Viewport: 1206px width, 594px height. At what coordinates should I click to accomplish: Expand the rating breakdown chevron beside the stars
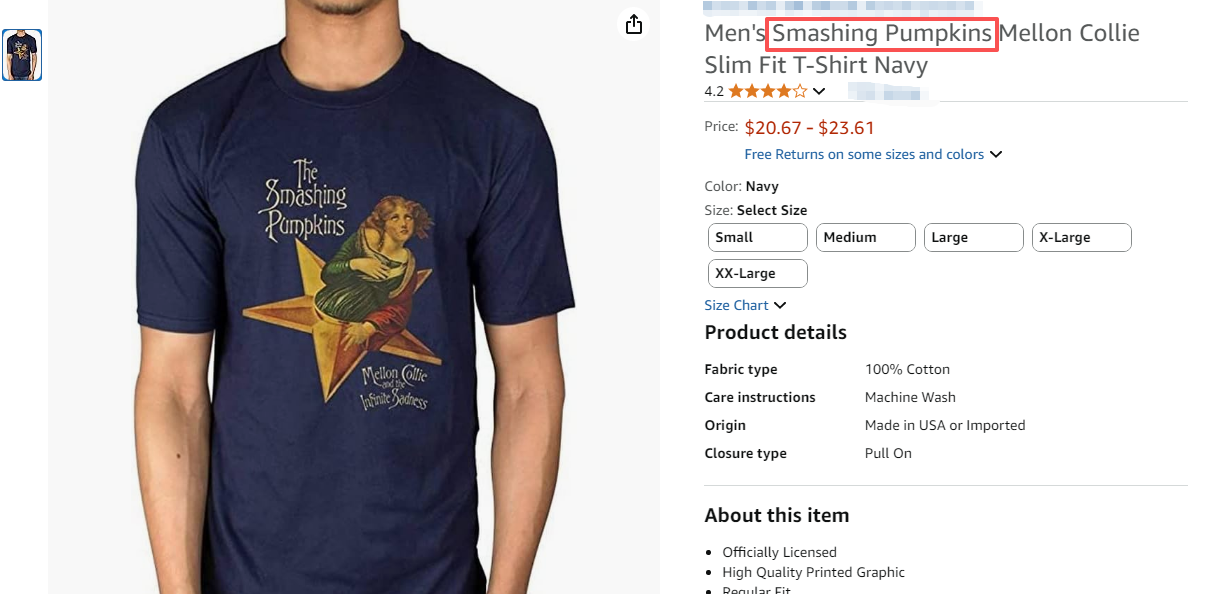819,92
